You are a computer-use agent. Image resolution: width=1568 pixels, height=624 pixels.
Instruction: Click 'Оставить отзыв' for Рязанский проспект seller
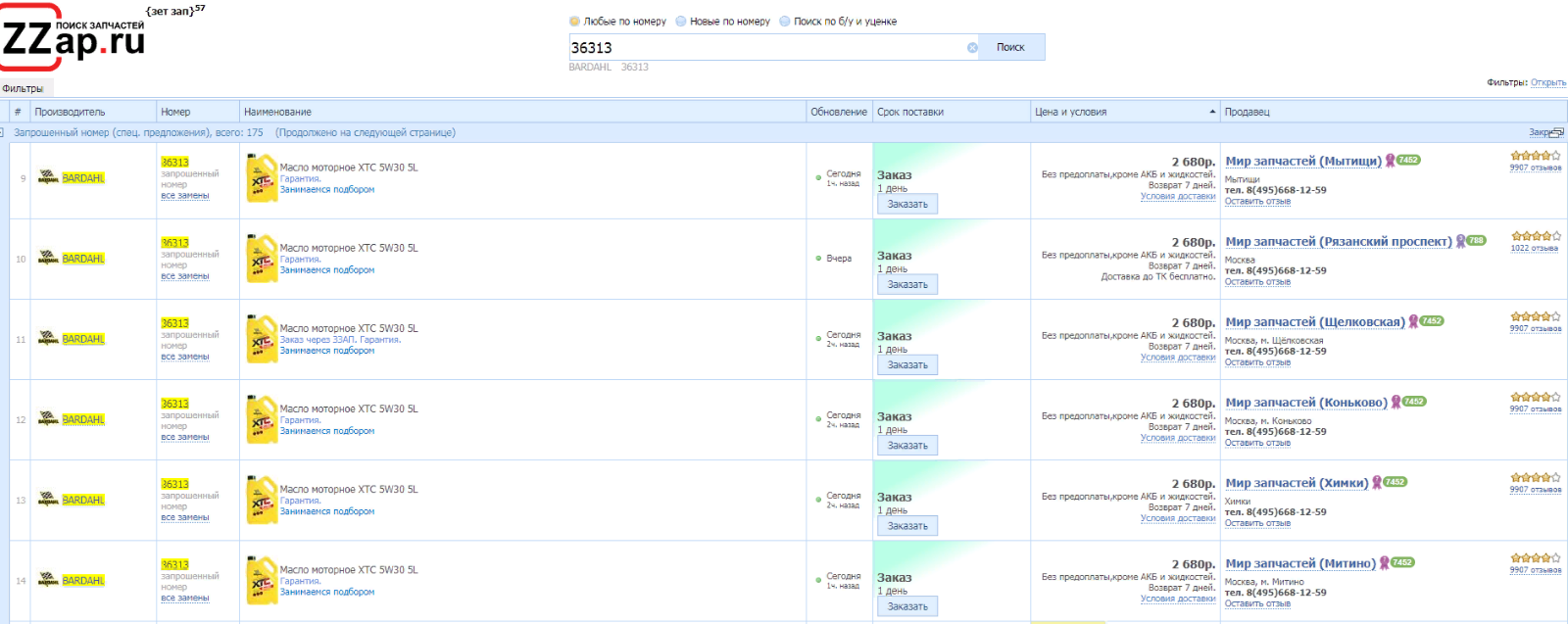1257,282
